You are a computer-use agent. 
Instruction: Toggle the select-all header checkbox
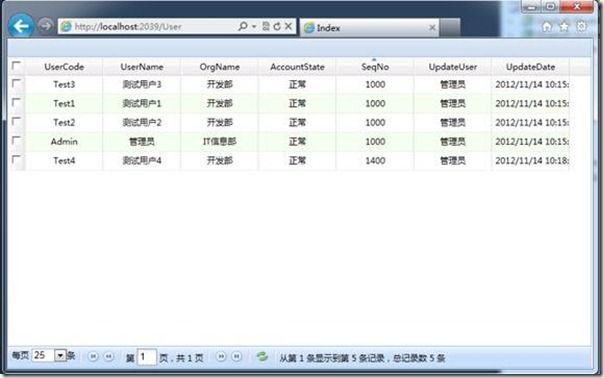[16, 66]
